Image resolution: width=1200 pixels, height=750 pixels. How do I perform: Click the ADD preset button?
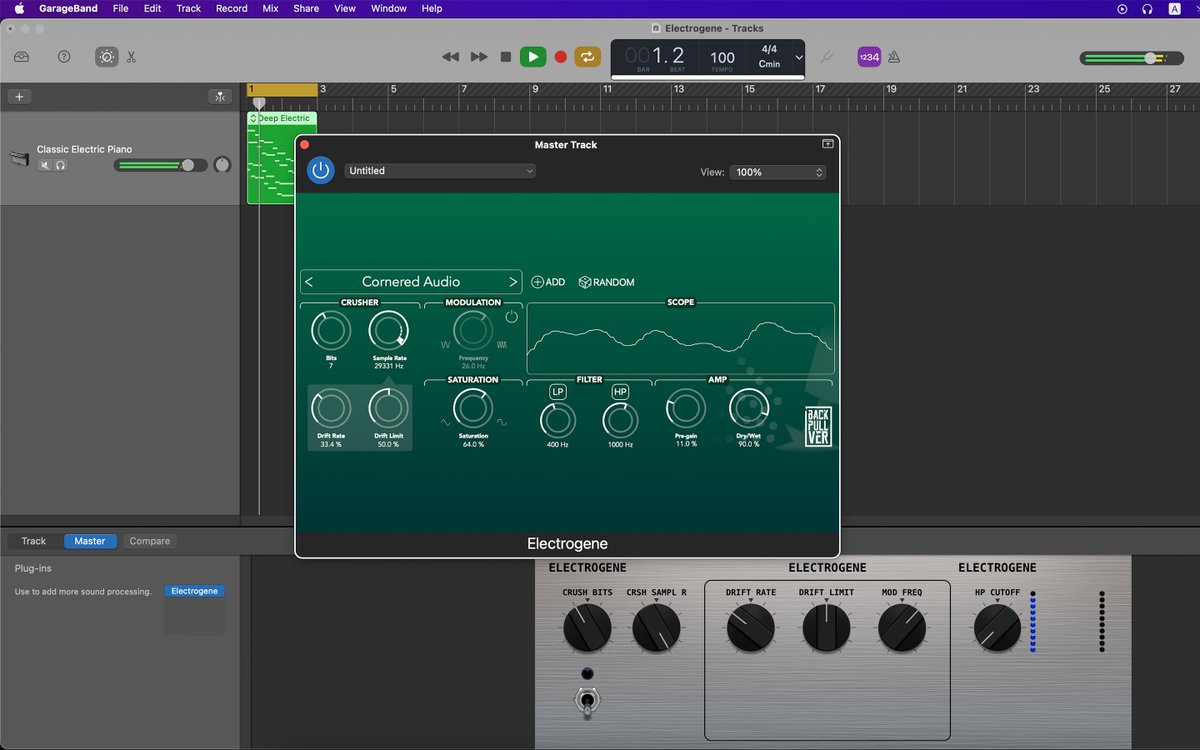[548, 282]
